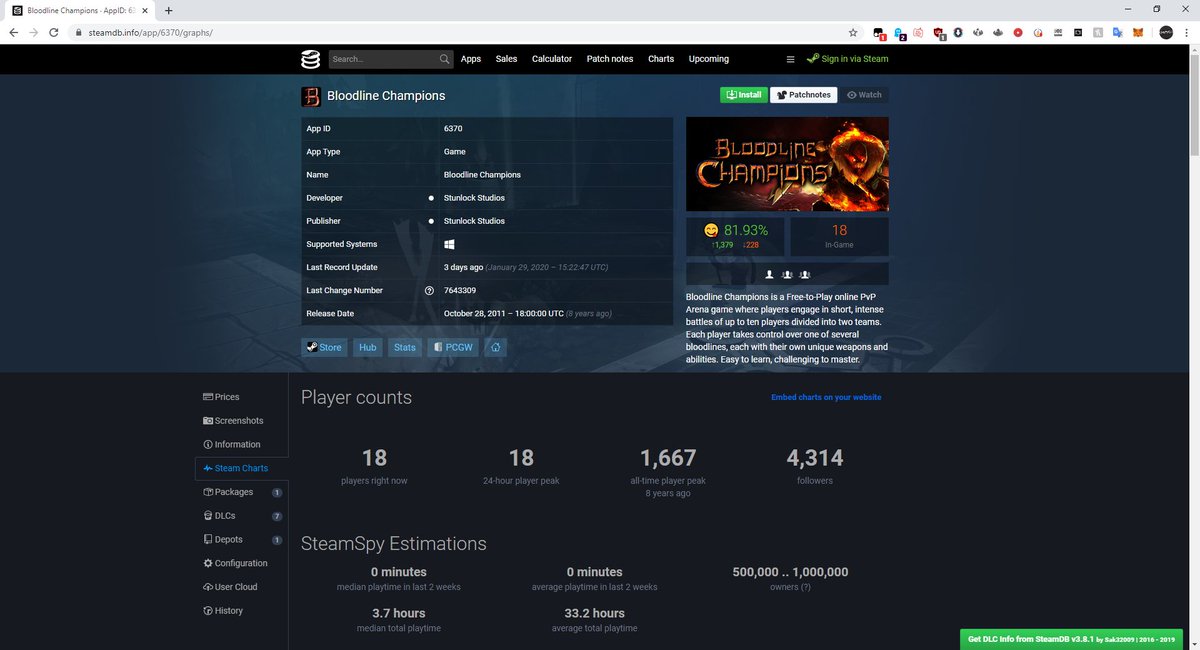Image resolution: width=1200 pixels, height=650 pixels.
Task: Click the search magnifier icon
Action: (x=445, y=59)
